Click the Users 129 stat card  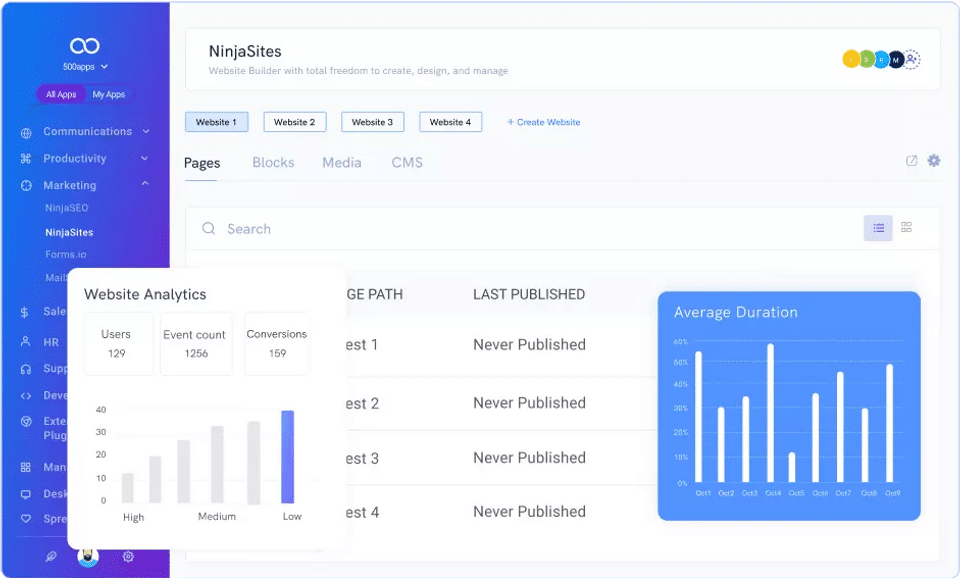(x=119, y=343)
